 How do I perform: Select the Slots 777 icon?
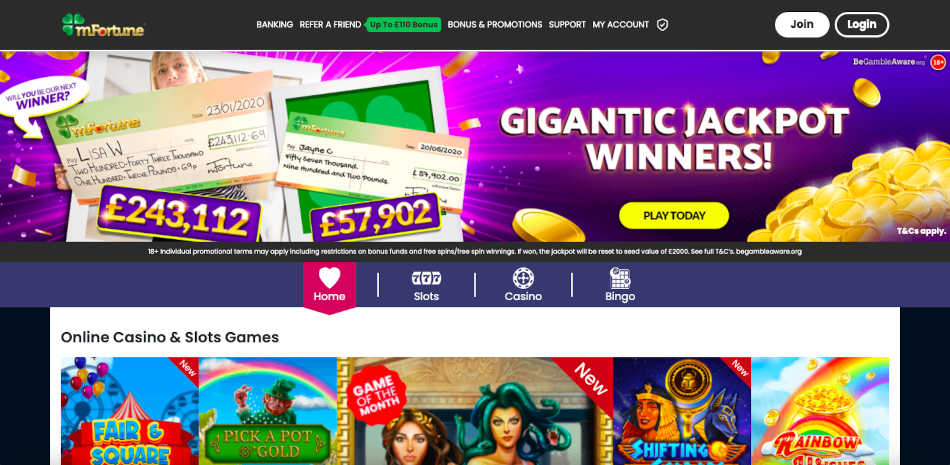click(426, 278)
